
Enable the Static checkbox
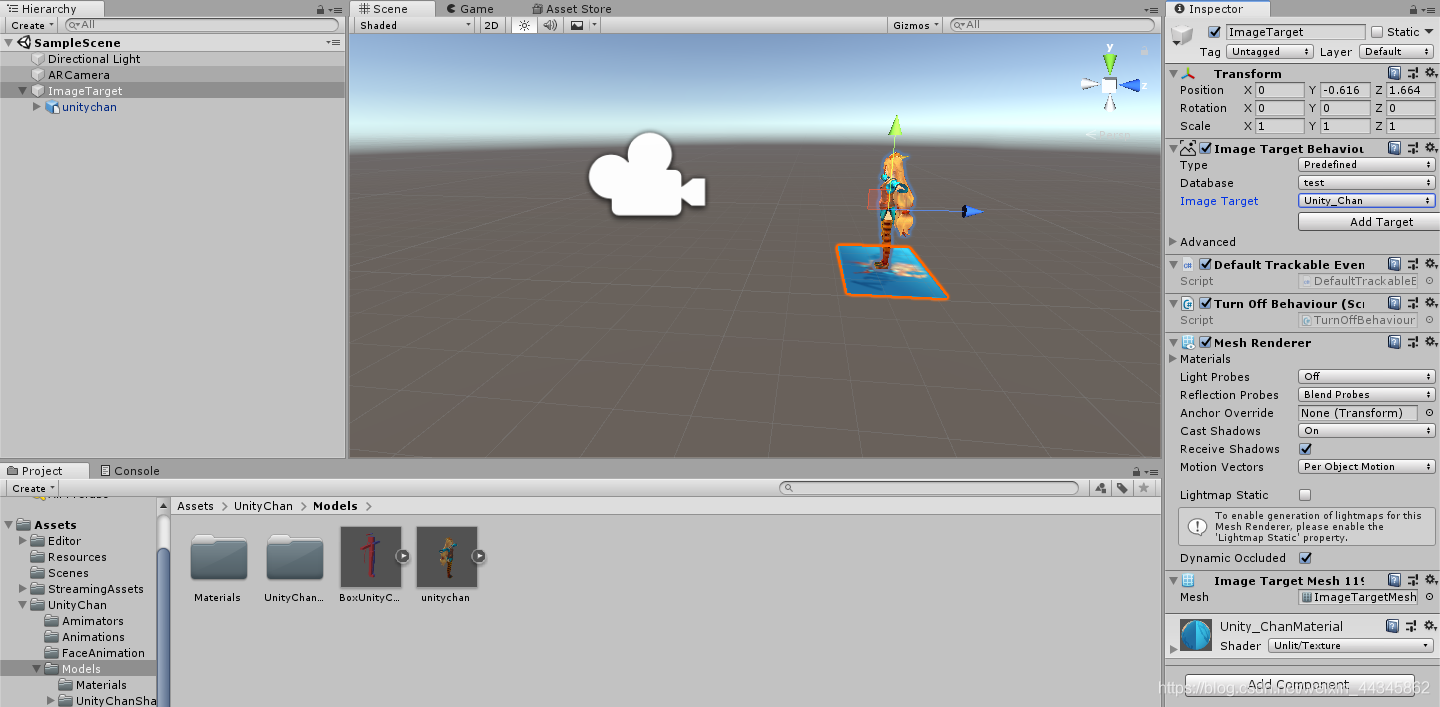(1377, 32)
